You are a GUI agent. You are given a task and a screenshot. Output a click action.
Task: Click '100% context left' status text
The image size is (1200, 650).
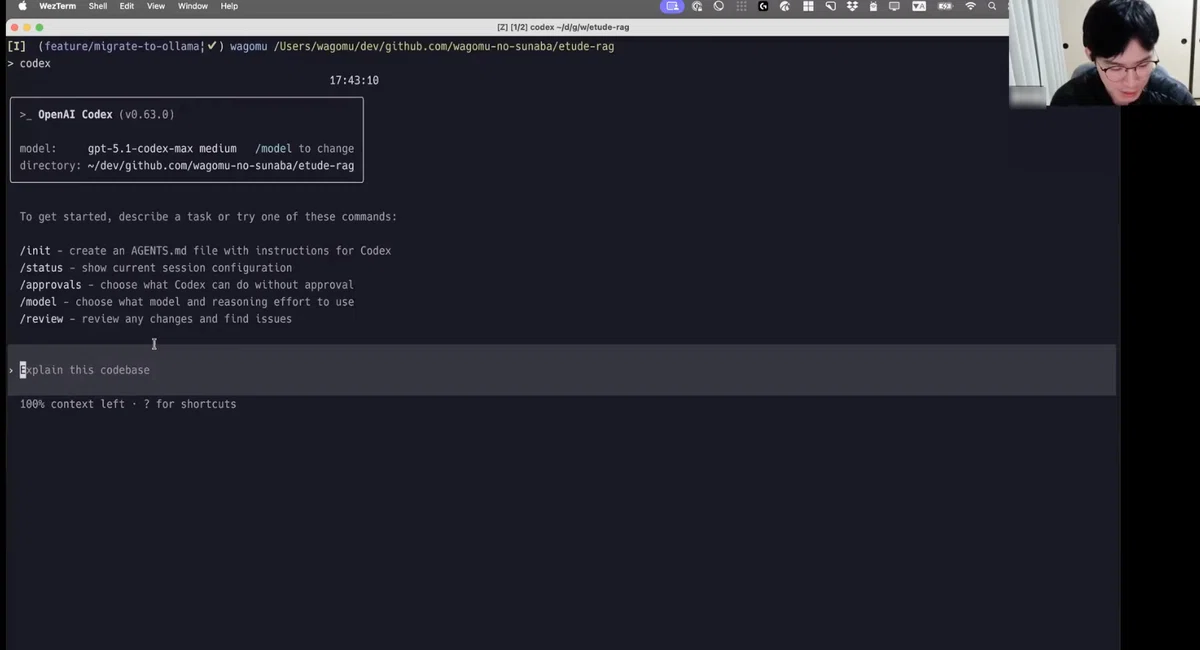point(72,404)
